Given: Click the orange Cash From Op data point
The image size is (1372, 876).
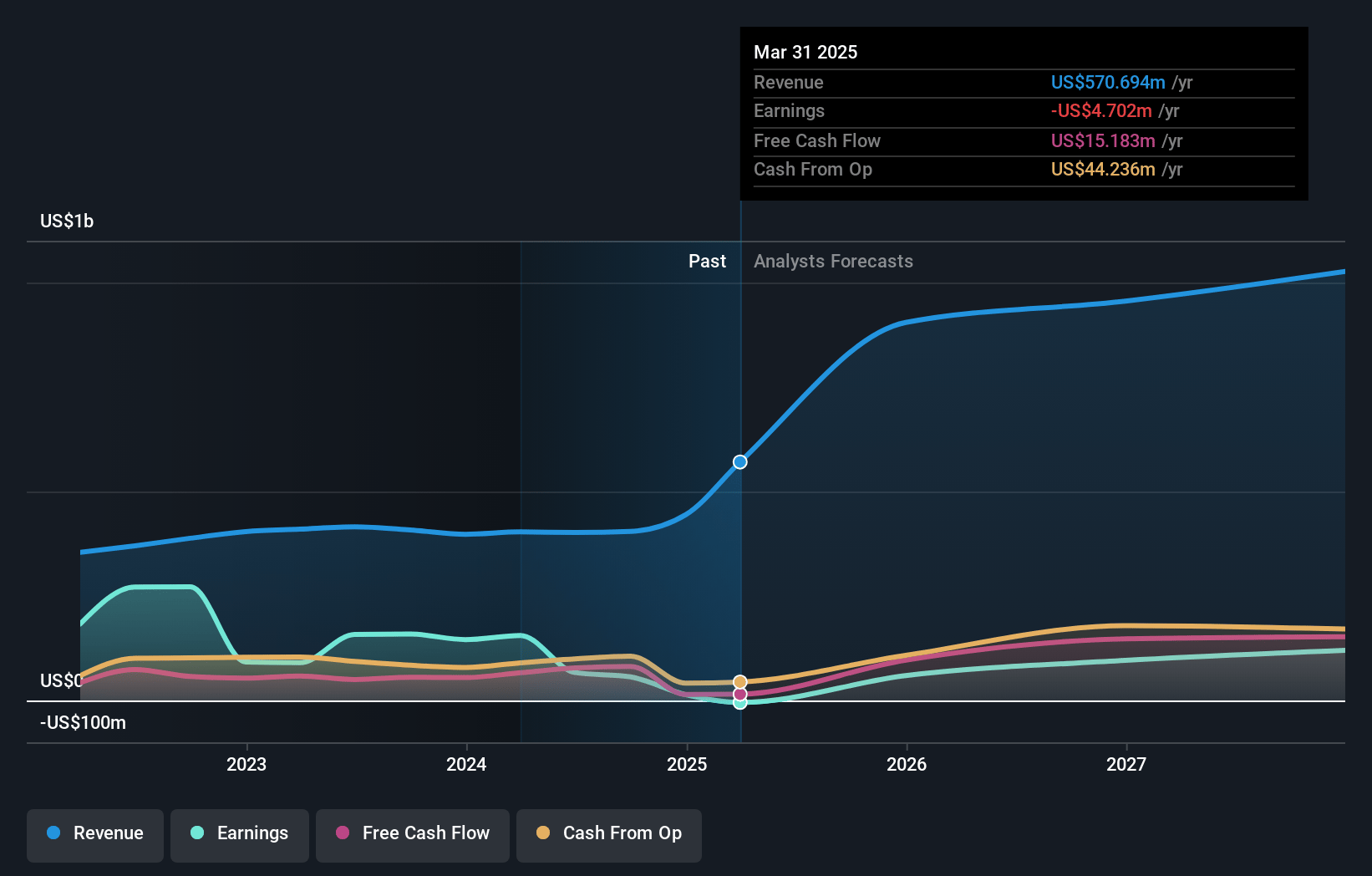Looking at the screenshot, I should pyautogui.click(x=740, y=682).
